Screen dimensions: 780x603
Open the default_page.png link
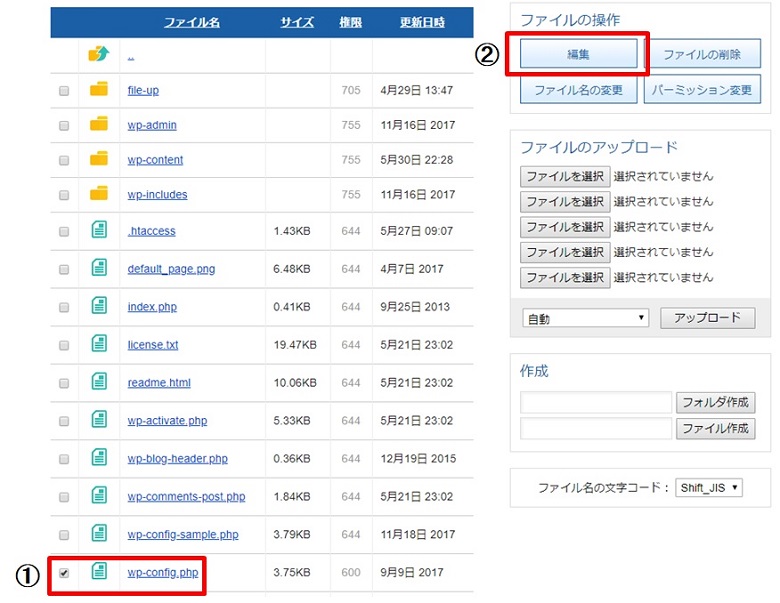[171, 269]
